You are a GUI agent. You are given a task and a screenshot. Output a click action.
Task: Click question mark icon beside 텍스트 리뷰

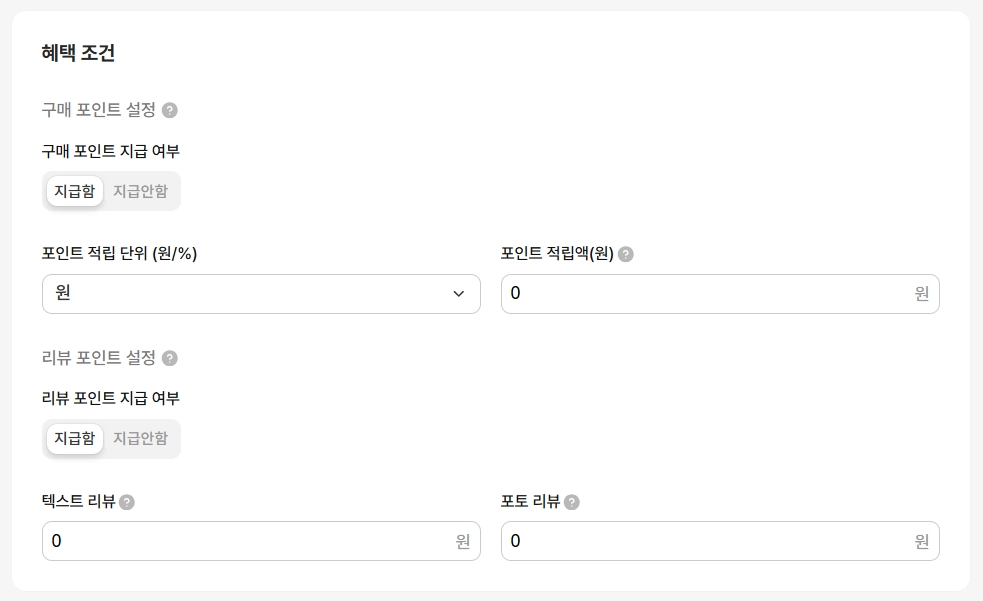[x=127, y=502]
